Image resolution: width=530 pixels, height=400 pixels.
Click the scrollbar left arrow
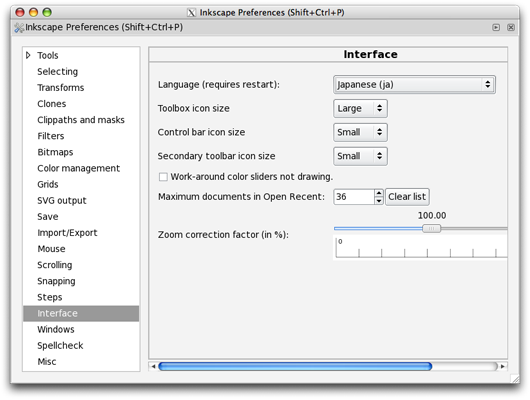click(153, 366)
